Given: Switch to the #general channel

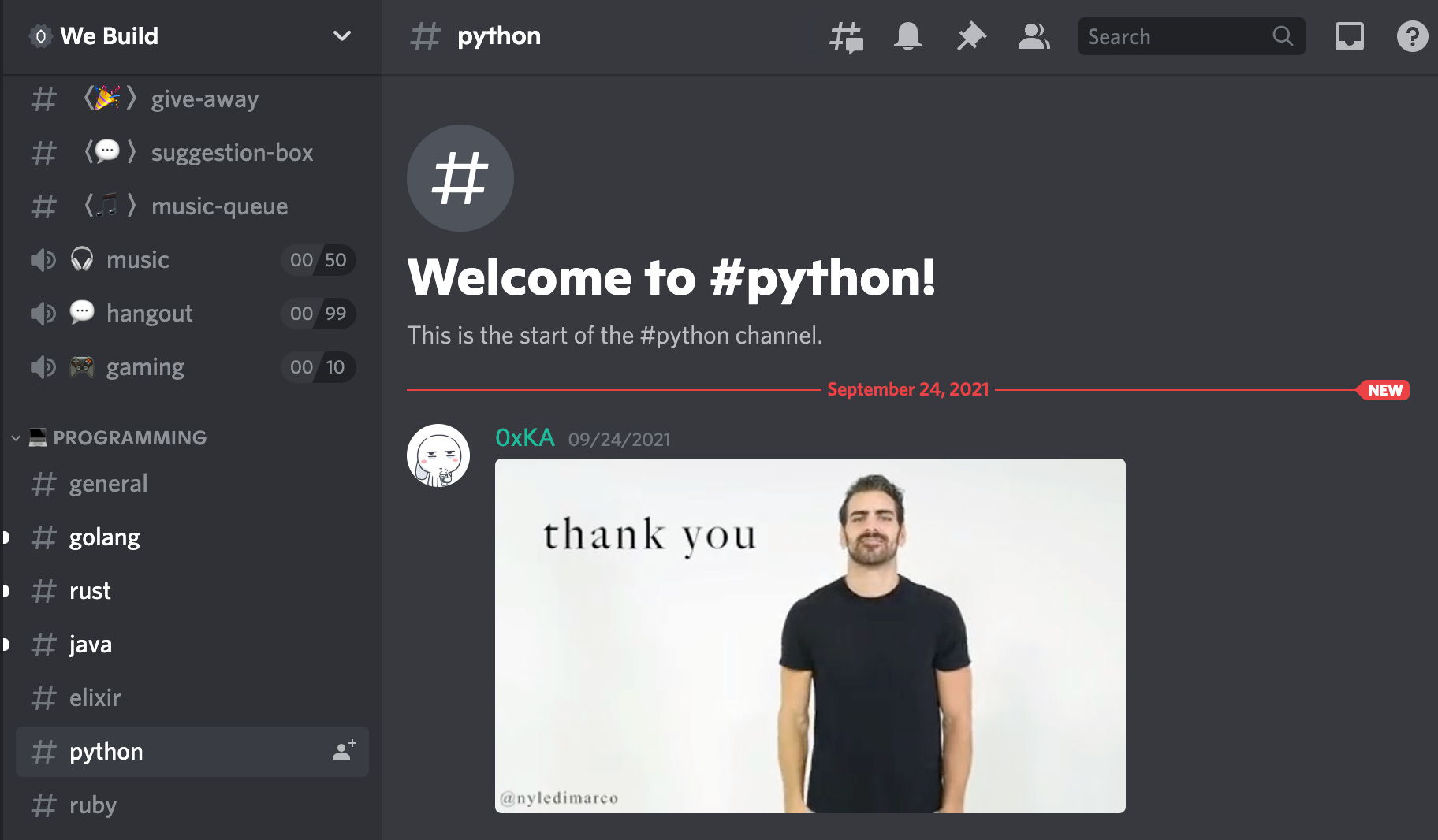Looking at the screenshot, I should (108, 483).
